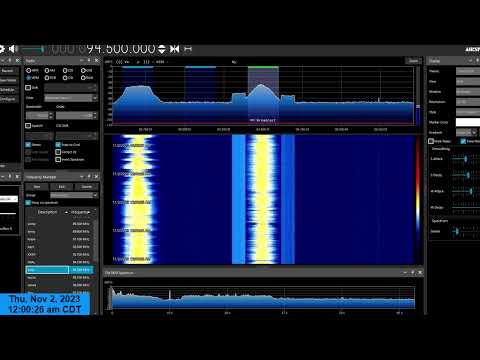The image size is (480, 360).
Task: Select the center tuning mode icon
Action: click(174, 49)
